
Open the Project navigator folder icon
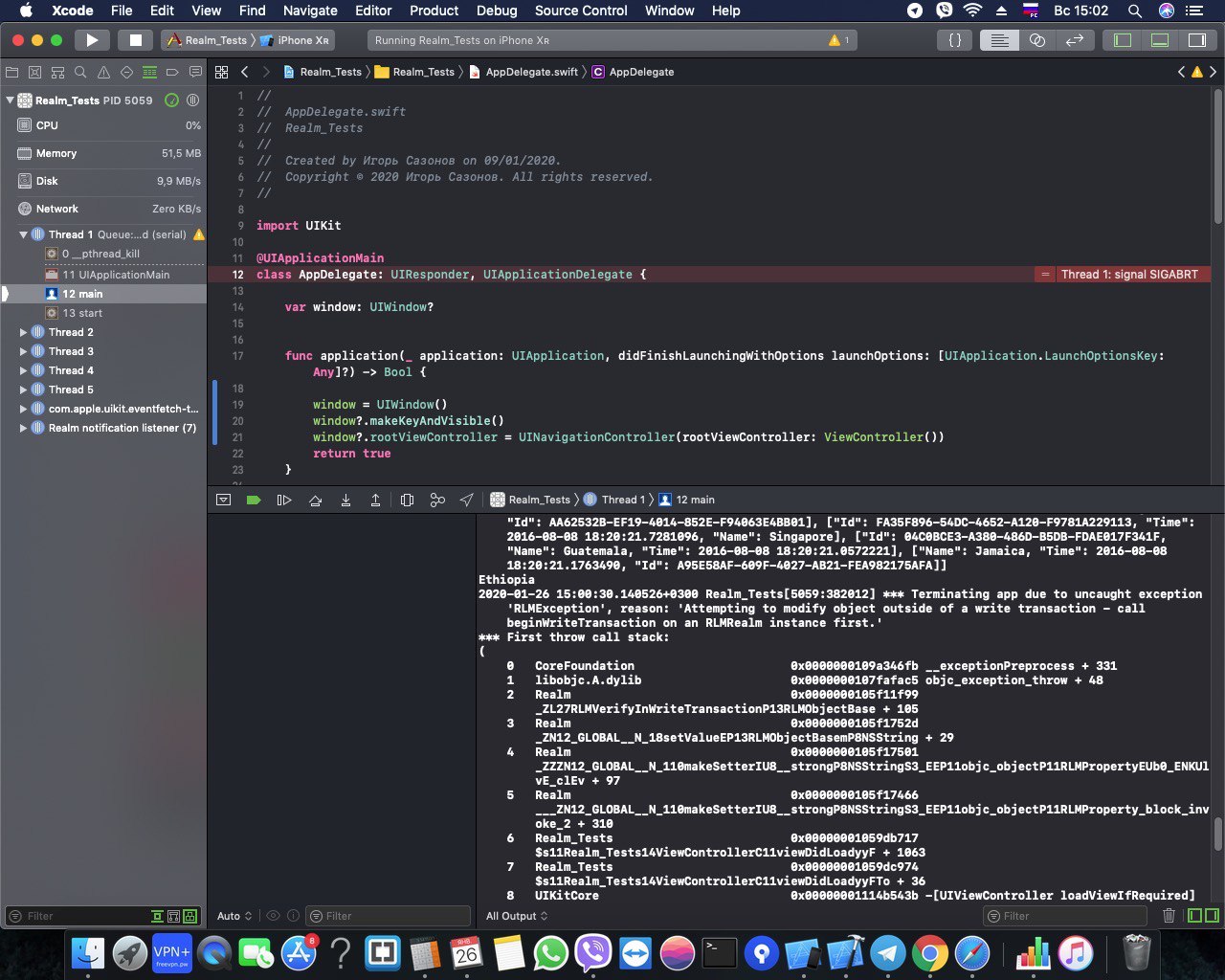[x=11, y=72]
